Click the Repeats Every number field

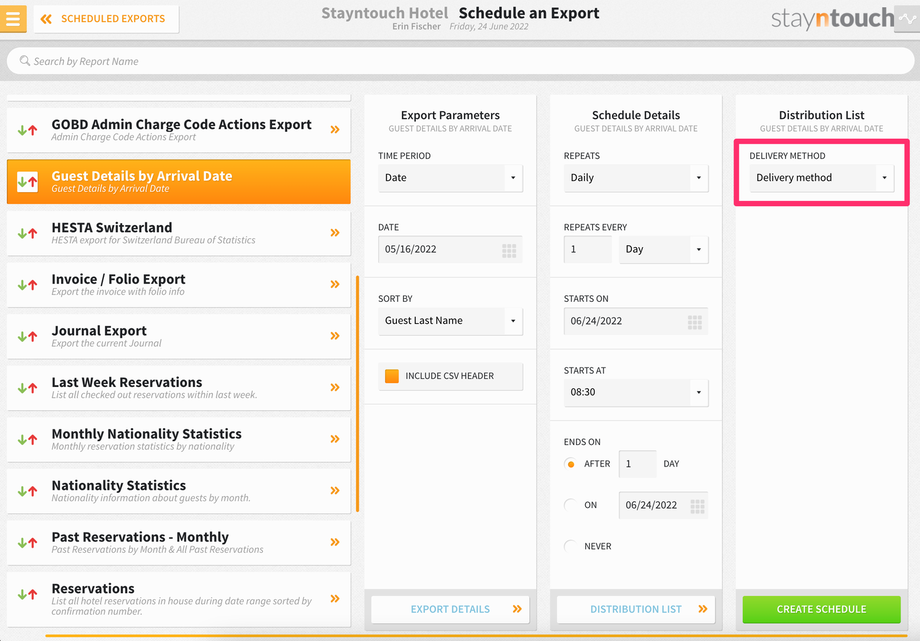point(588,249)
